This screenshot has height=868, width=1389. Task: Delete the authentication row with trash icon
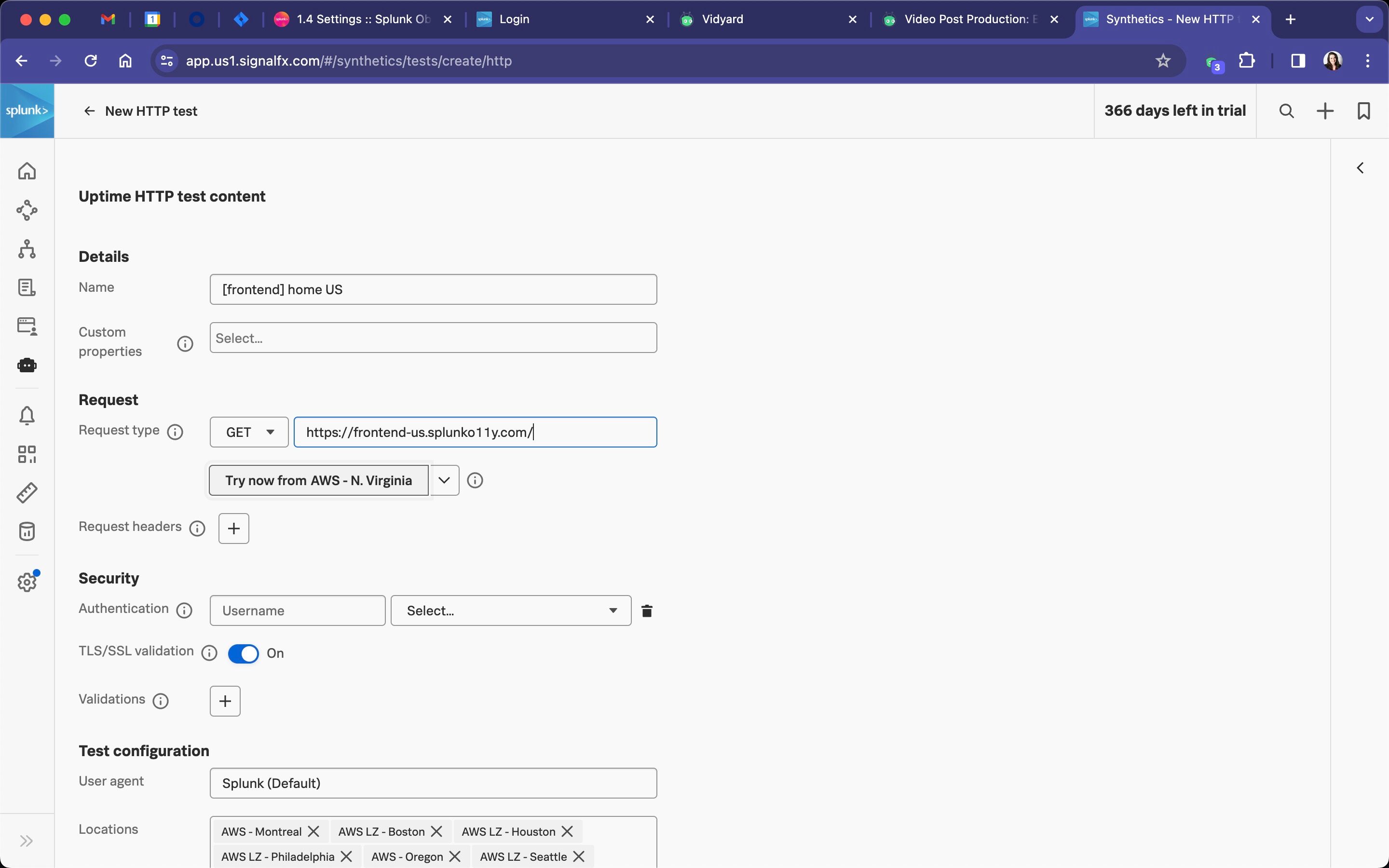coord(647,611)
